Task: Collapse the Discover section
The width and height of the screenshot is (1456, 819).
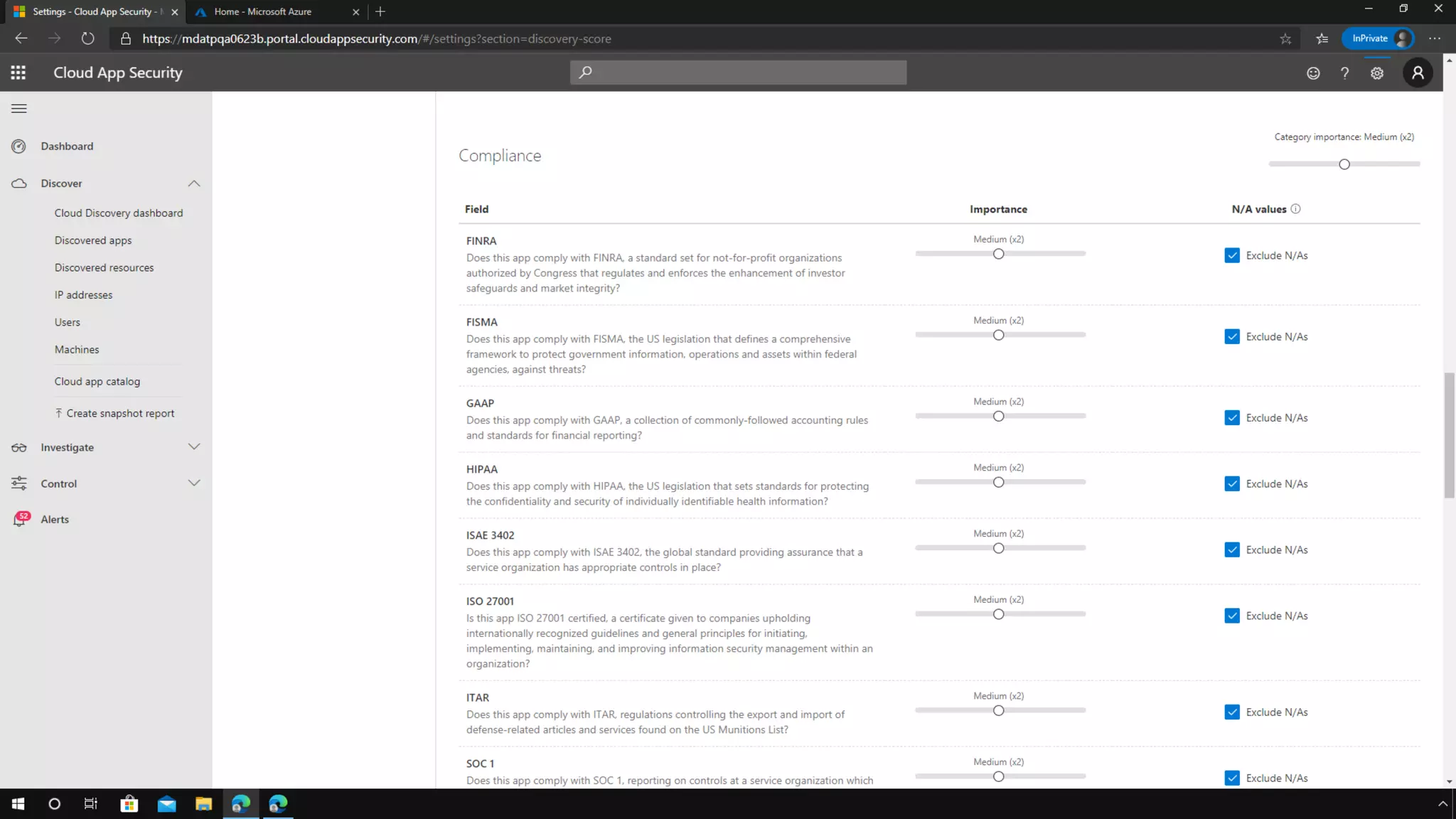Action: point(193,183)
